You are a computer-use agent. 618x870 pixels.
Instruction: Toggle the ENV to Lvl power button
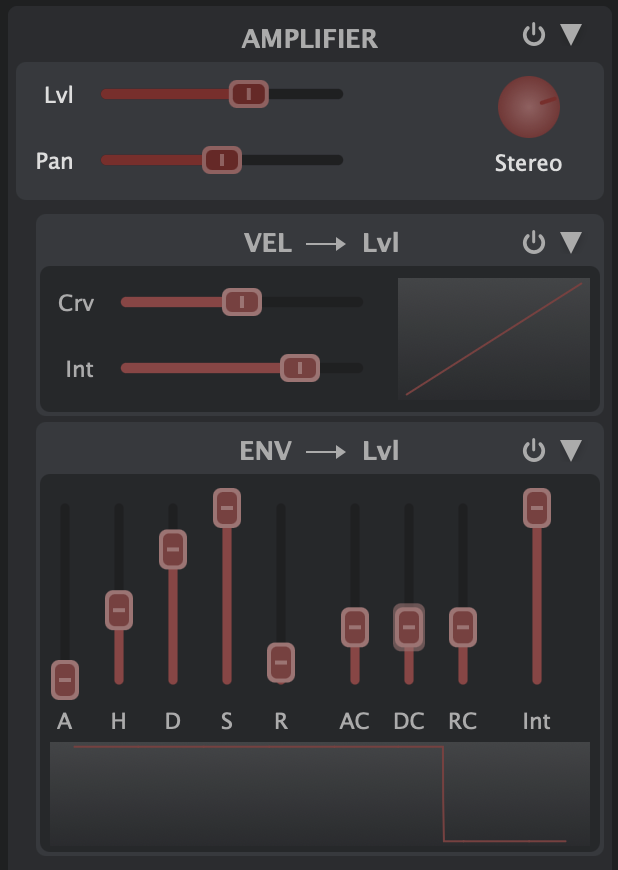coord(534,451)
